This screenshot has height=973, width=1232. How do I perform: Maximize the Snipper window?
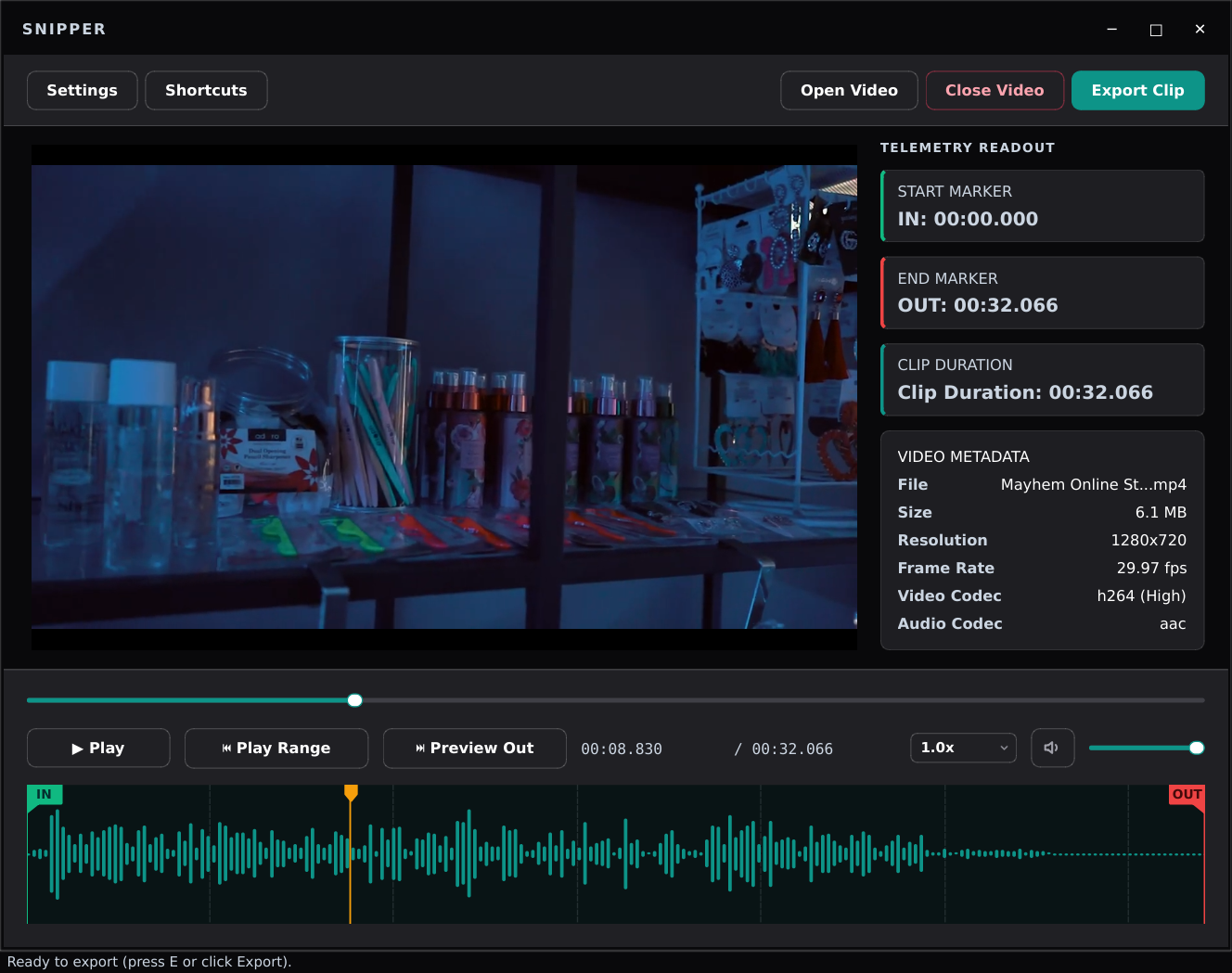pyautogui.click(x=1156, y=30)
